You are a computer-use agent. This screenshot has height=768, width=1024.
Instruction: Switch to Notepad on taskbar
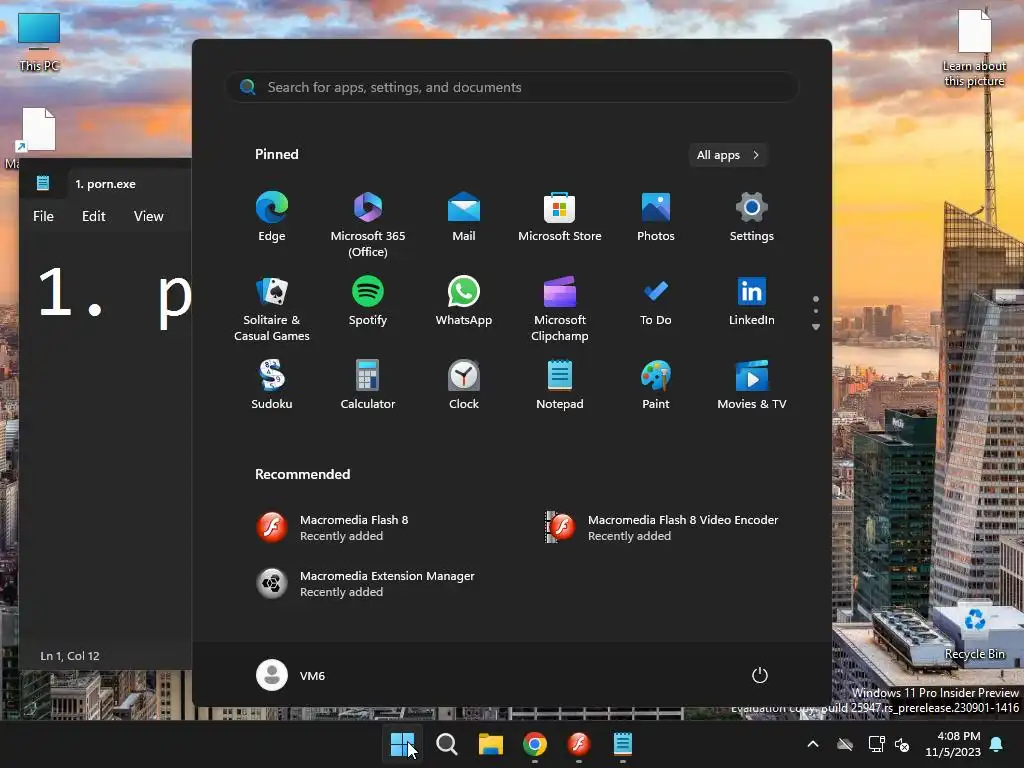coord(622,744)
